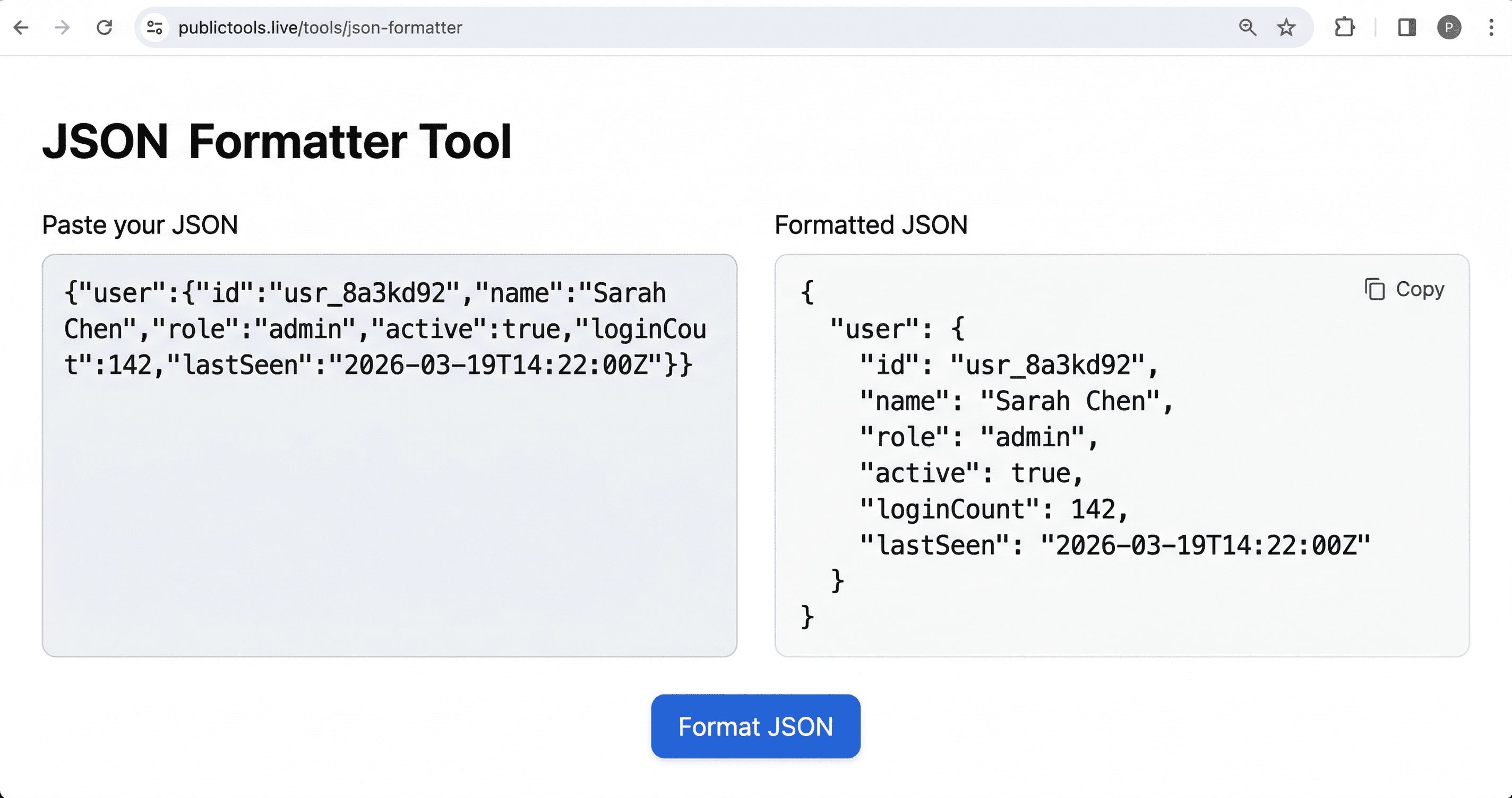Viewport: 1512px width, 798px height.
Task: Click the Formatted JSON label
Action: (x=871, y=224)
